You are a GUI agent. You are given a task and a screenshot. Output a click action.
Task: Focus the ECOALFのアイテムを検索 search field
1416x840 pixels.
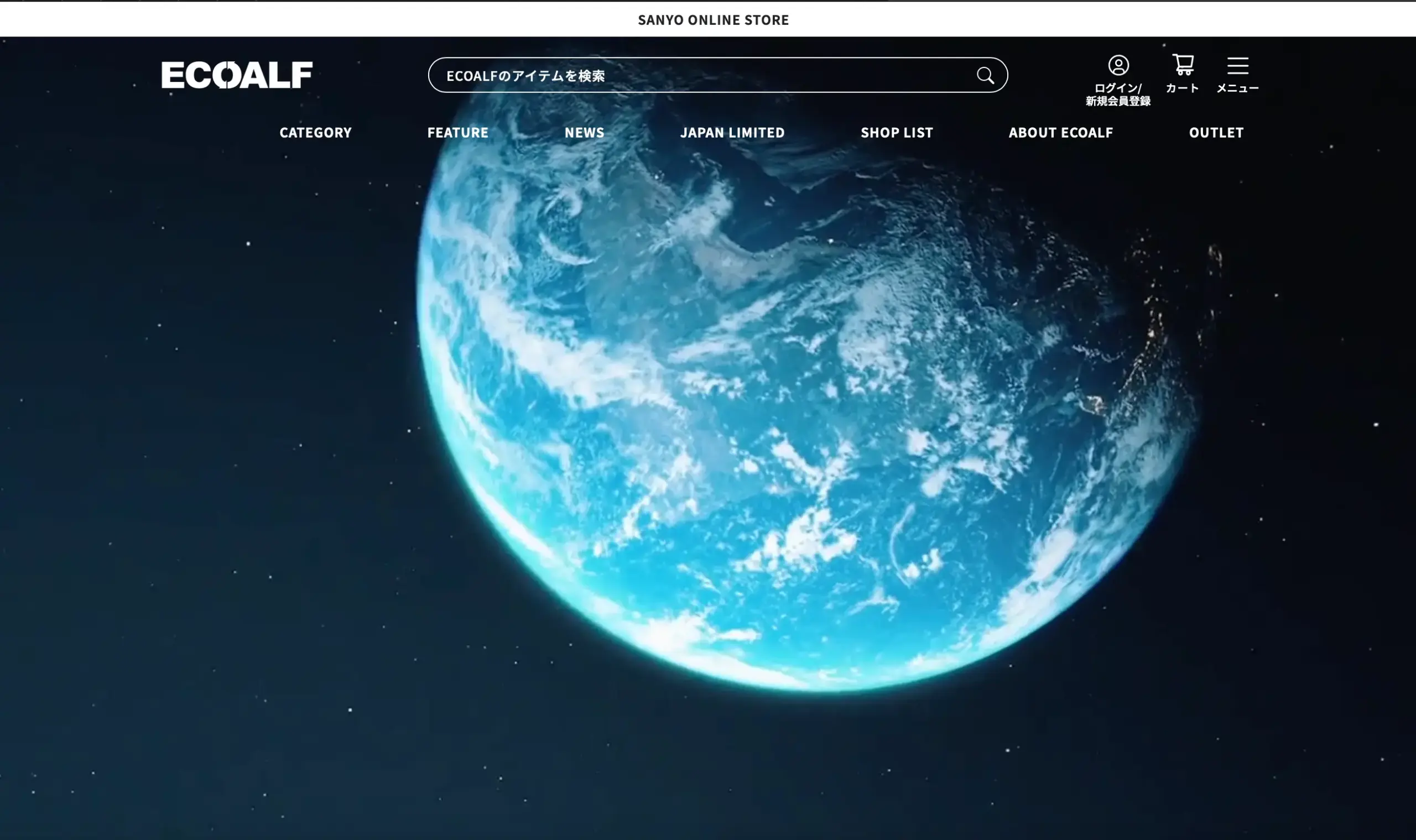[679, 75]
